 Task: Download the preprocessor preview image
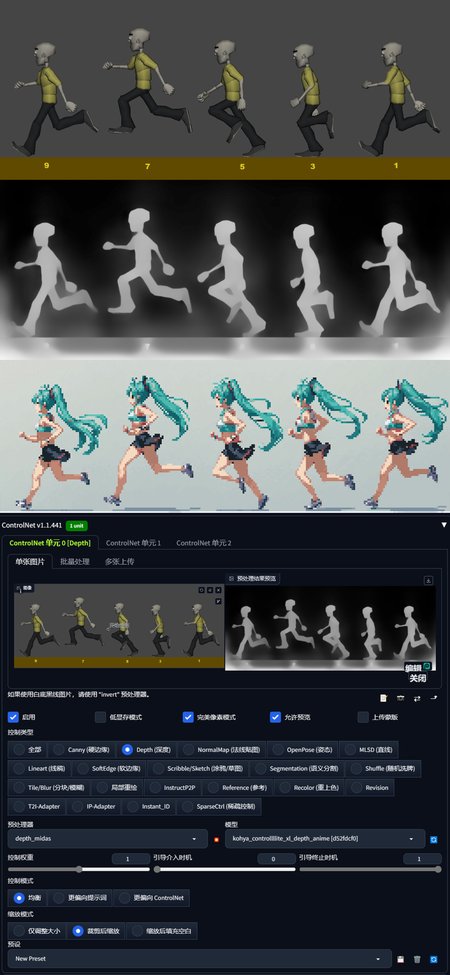(x=428, y=580)
